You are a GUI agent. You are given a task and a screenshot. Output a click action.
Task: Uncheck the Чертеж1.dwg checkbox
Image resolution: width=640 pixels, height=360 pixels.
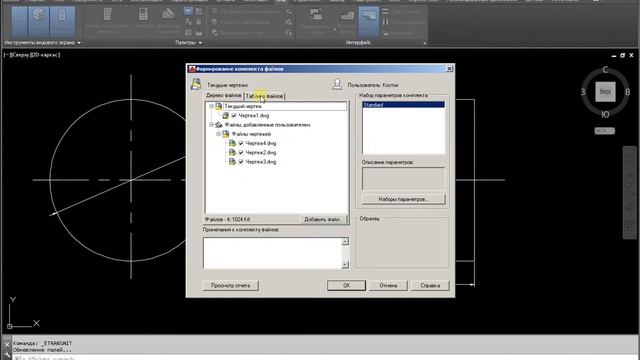point(234,116)
